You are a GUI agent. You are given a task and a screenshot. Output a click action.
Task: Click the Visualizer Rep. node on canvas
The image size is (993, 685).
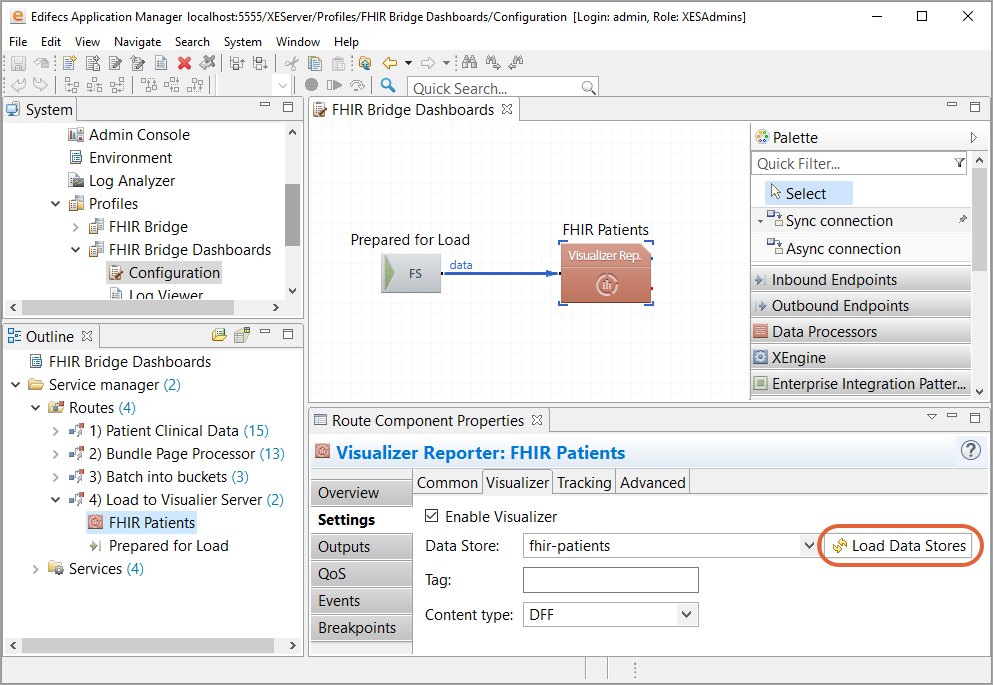(x=606, y=273)
